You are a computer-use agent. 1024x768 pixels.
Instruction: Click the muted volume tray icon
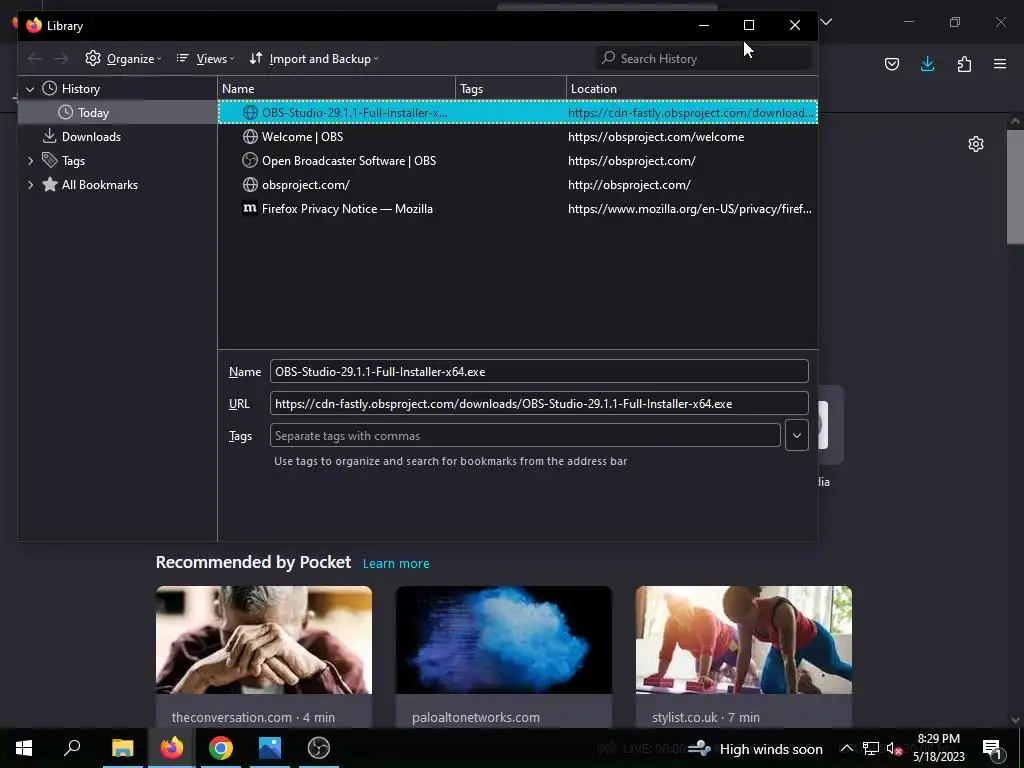tap(894, 748)
